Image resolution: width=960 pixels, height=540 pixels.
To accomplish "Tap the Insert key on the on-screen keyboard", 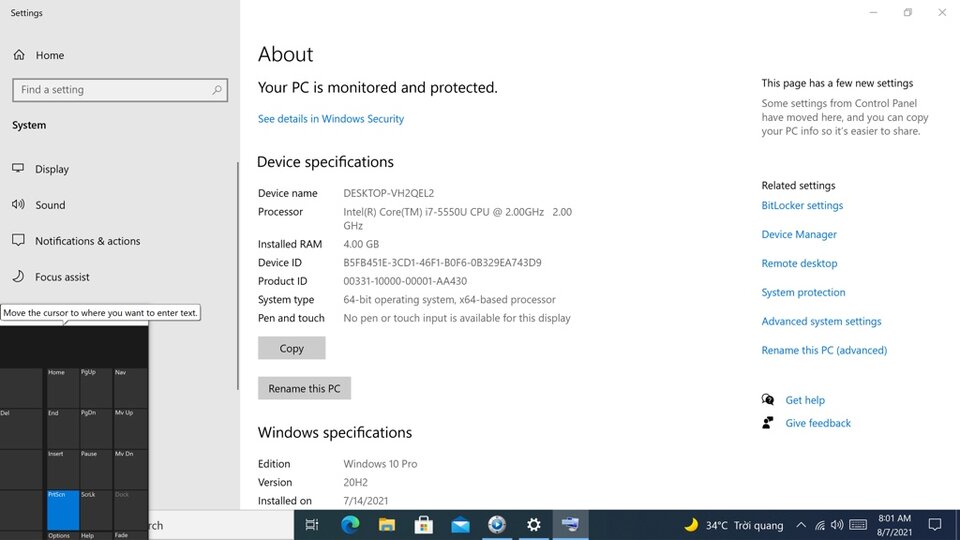I will pyautogui.click(x=62, y=469).
